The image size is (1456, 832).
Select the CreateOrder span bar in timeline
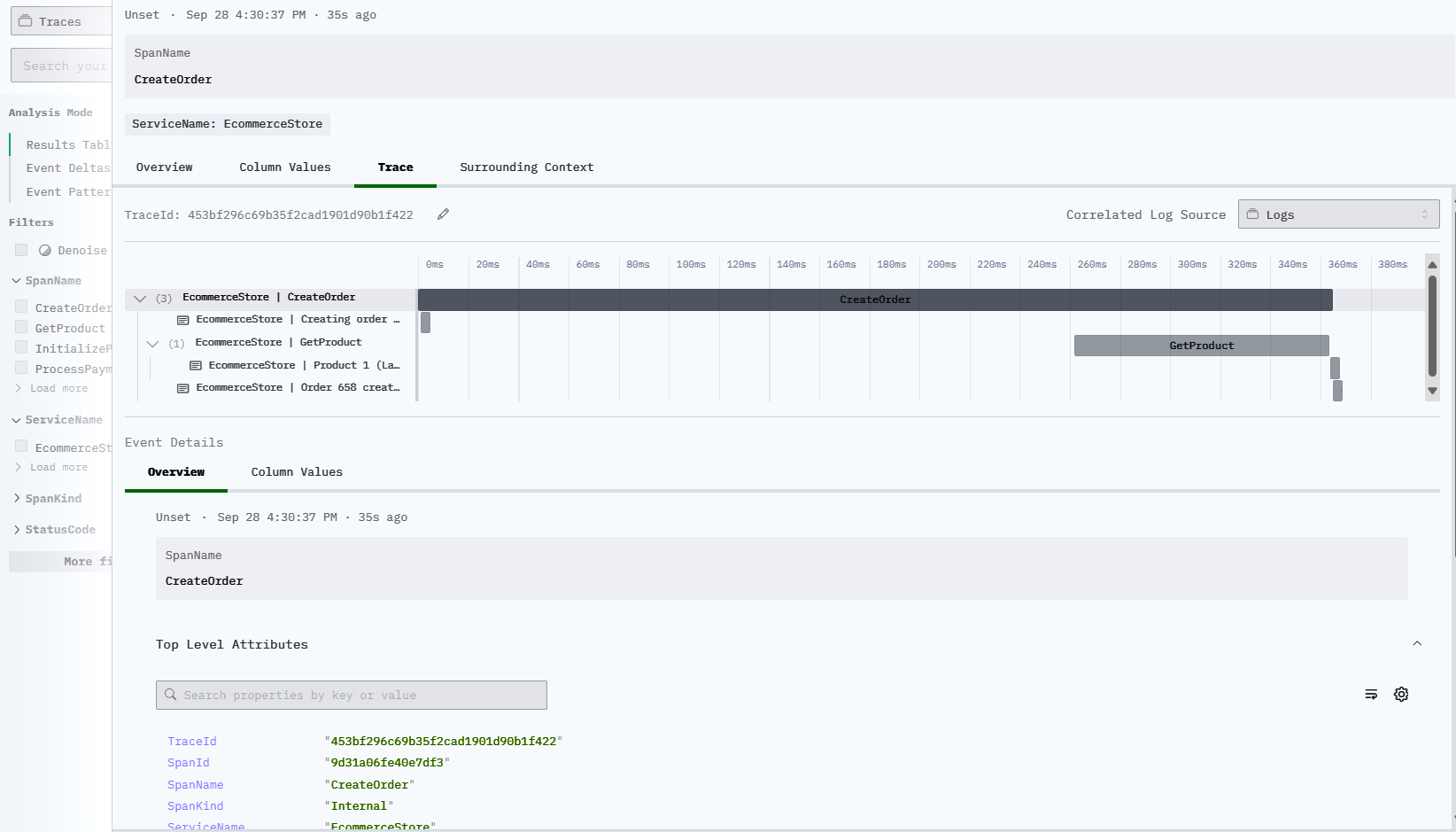875,299
